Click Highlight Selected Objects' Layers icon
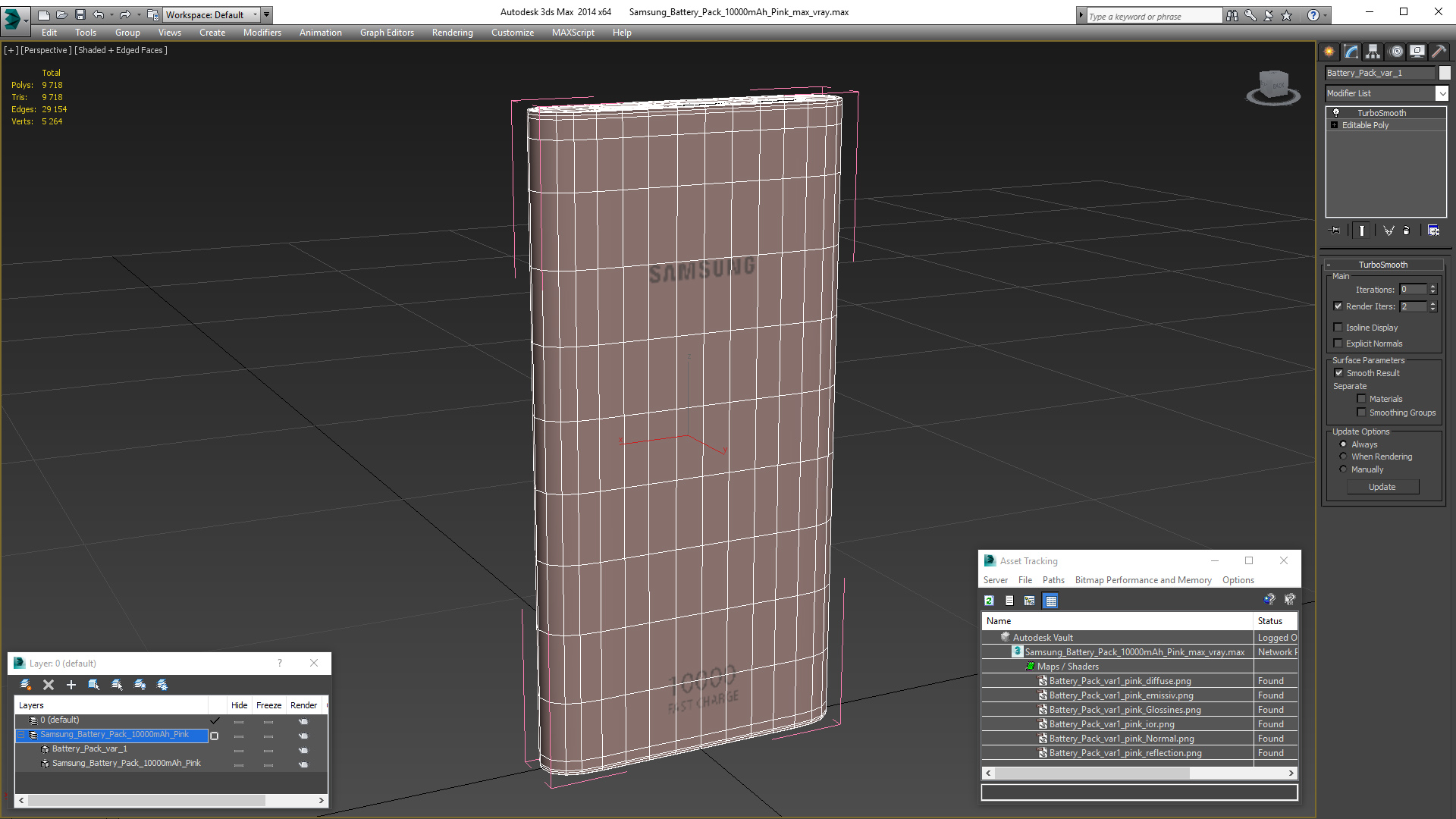 [x=117, y=685]
